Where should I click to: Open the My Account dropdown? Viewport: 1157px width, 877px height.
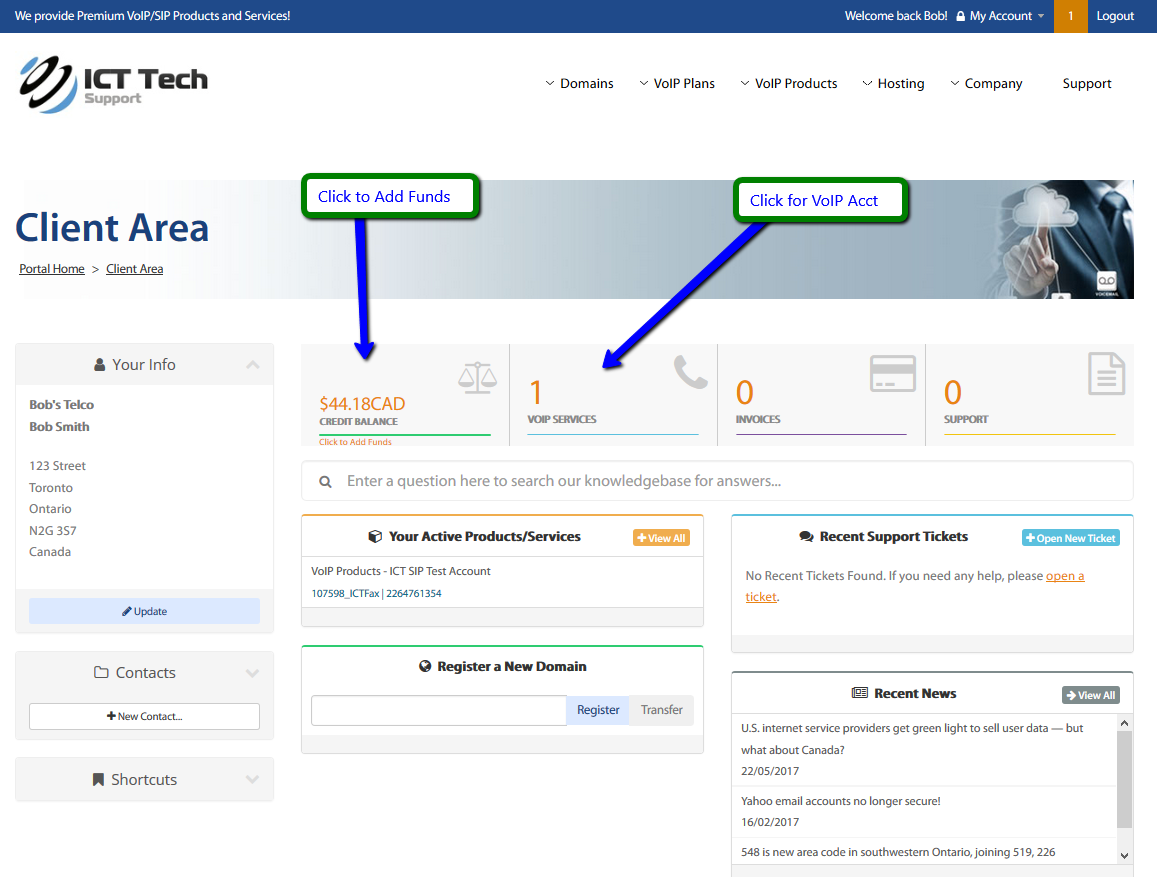(x=1000, y=16)
